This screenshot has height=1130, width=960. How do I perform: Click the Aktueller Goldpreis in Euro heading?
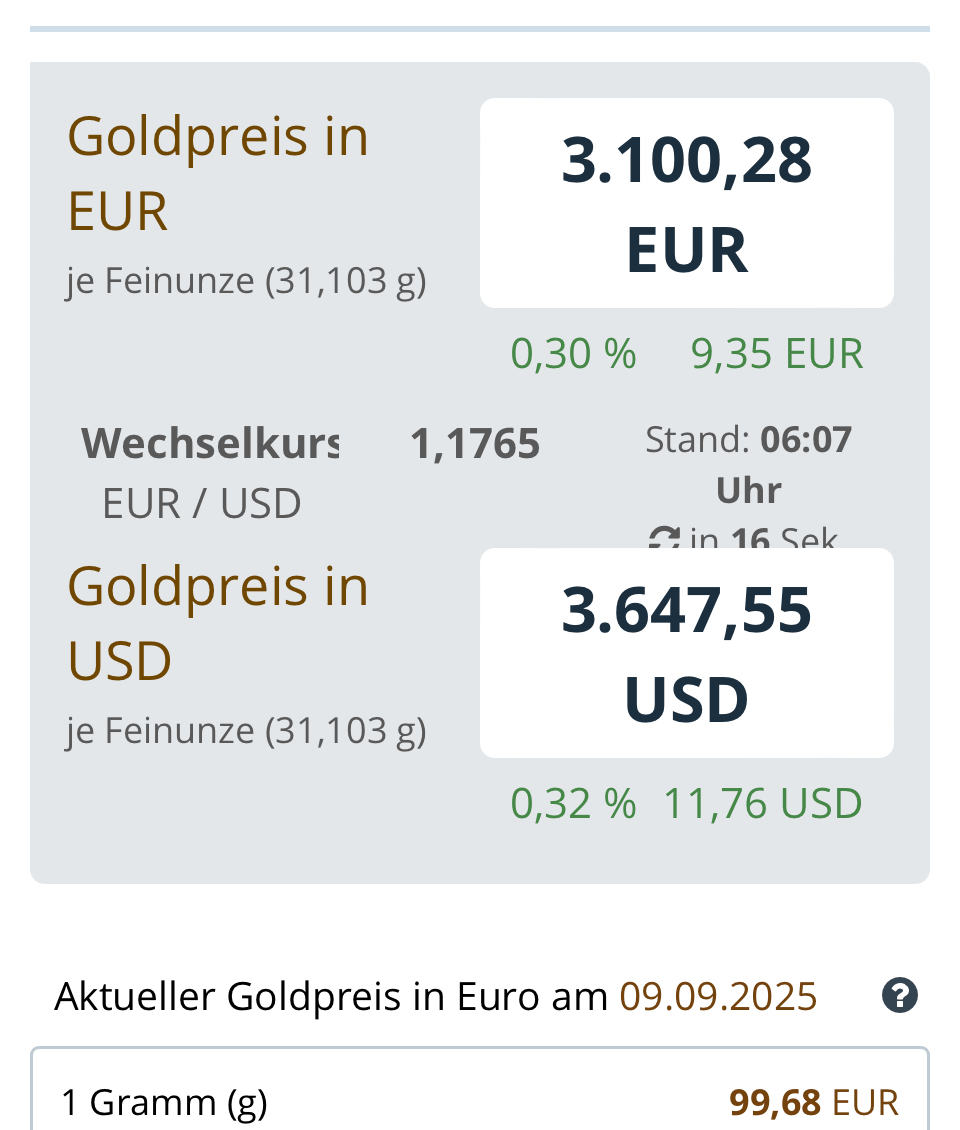click(x=330, y=997)
